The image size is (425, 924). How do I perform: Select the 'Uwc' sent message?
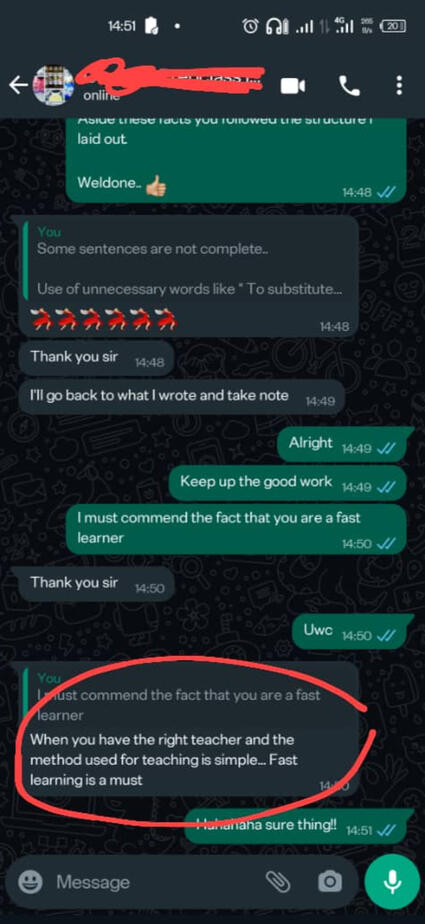coord(349,632)
